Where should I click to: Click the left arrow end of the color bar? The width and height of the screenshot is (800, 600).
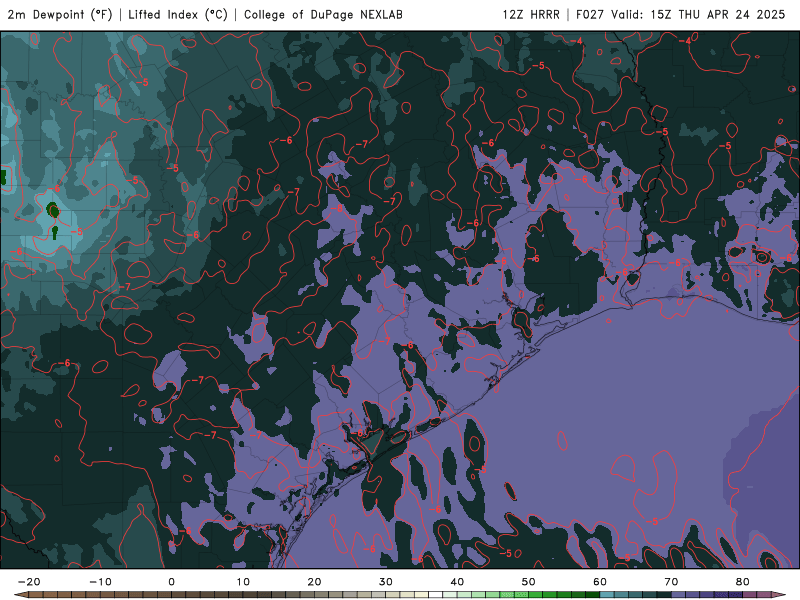click(x=21, y=595)
